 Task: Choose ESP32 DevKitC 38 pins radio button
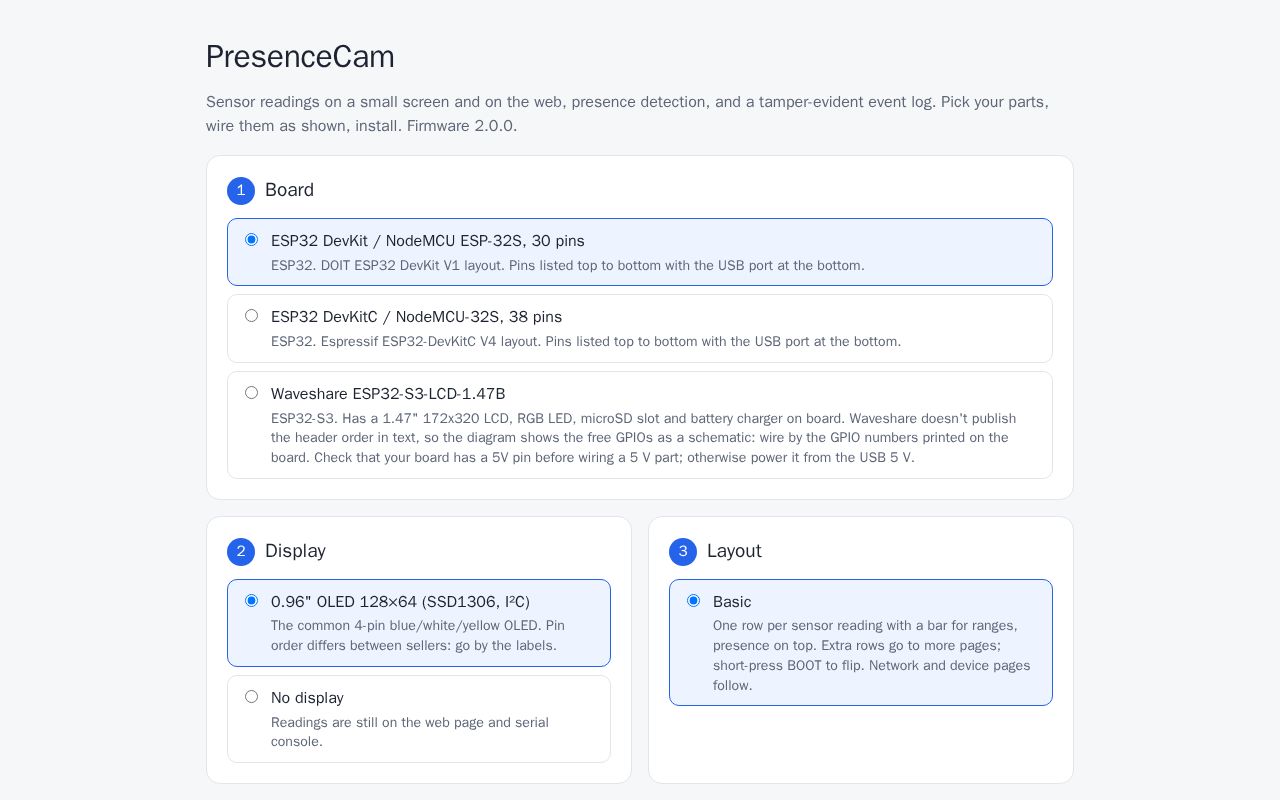251,316
